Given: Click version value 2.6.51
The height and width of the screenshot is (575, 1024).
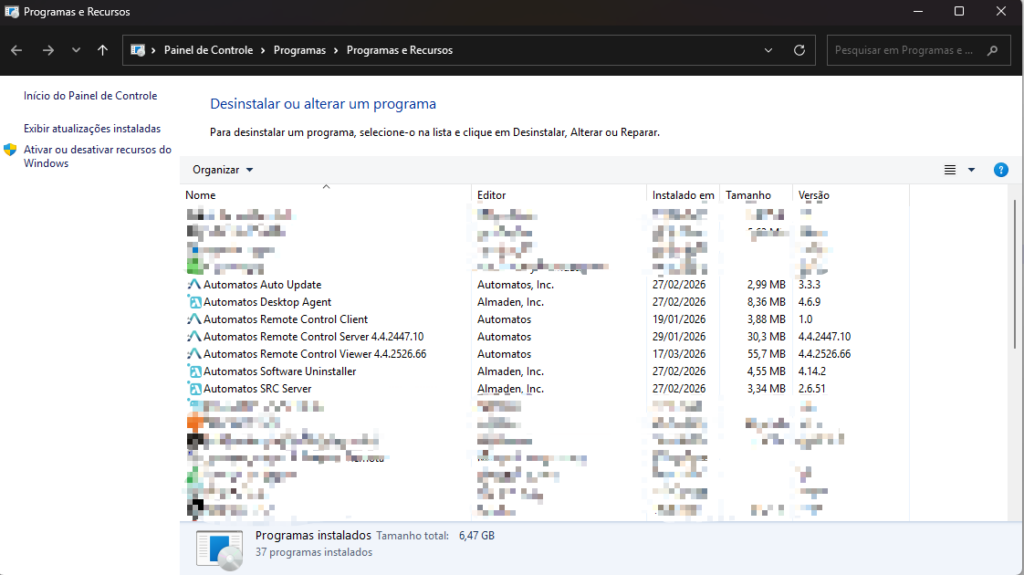Looking at the screenshot, I should [812, 389].
